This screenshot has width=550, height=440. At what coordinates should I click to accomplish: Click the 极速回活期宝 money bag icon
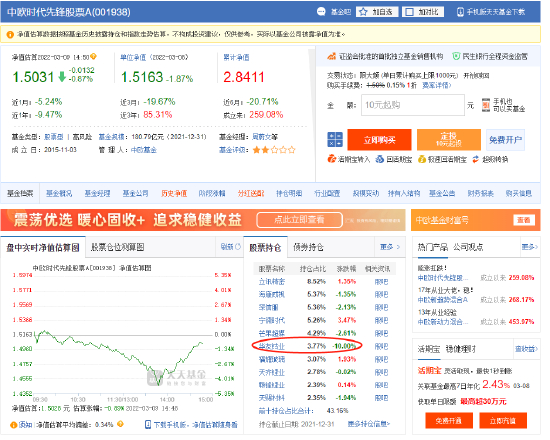click(x=422, y=159)
